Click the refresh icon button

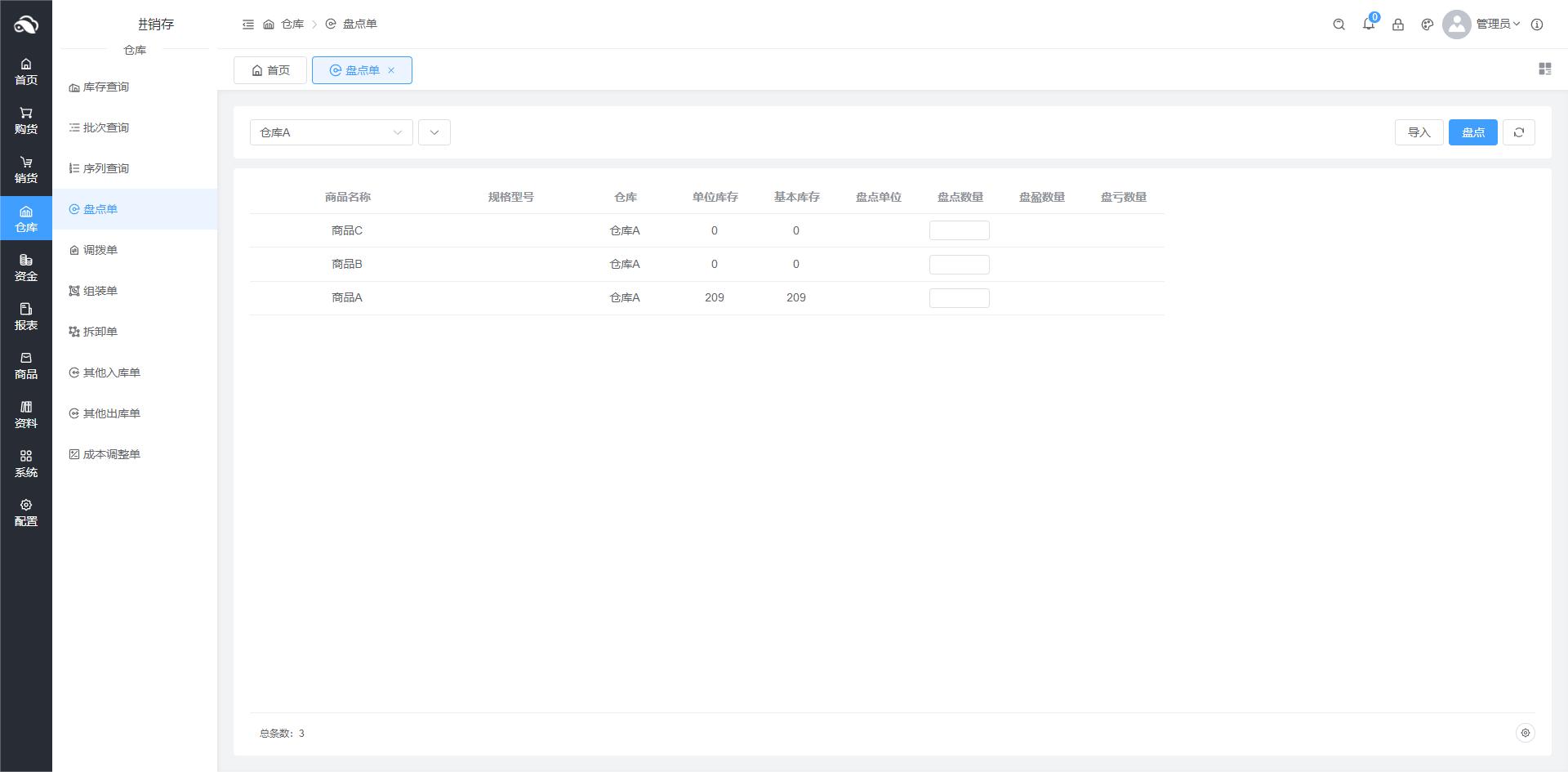pos(1519,132)
